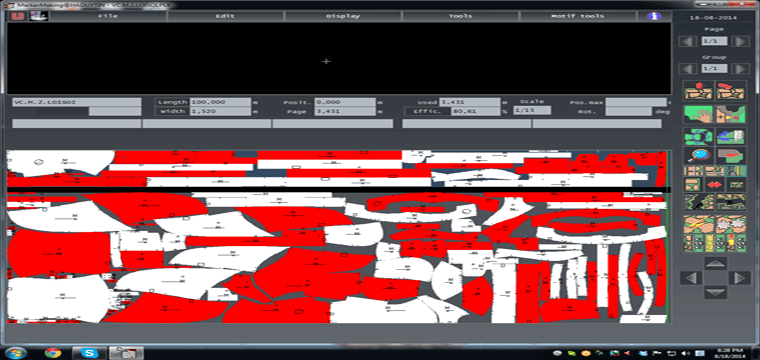
Task: Click the blue information icon
Action: point(654,16)
